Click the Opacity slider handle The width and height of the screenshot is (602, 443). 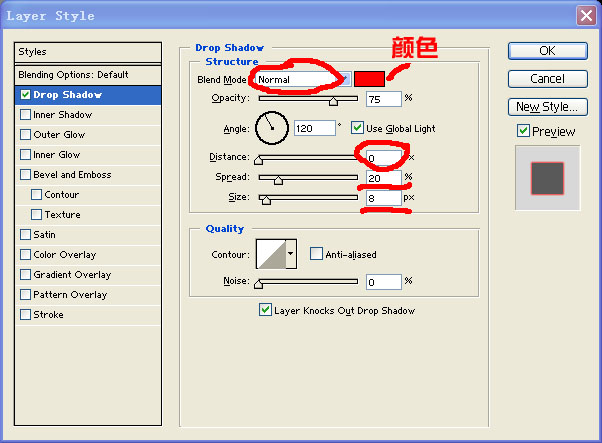(333, 101)
